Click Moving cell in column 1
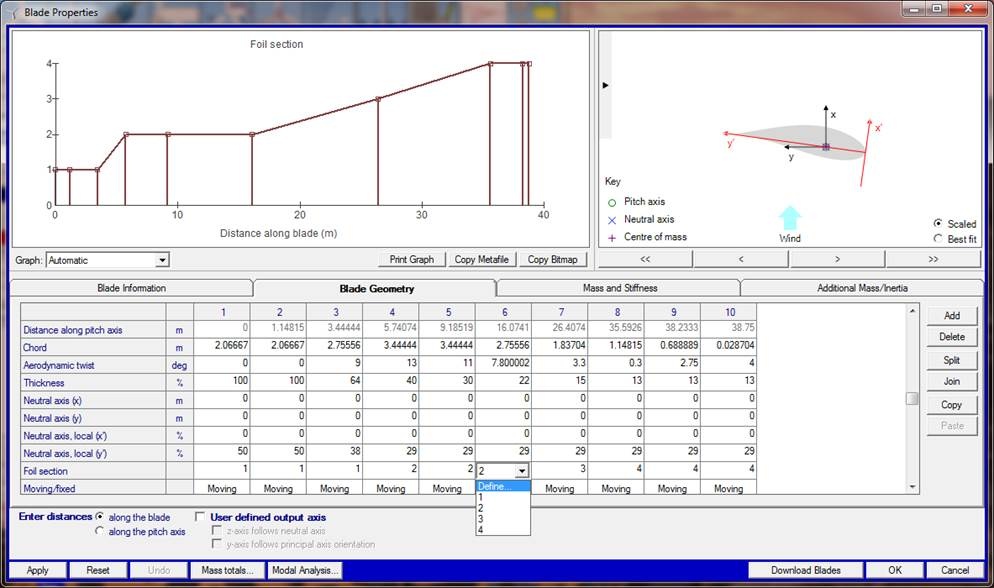994x588 pixels. [x=223, y=488]
